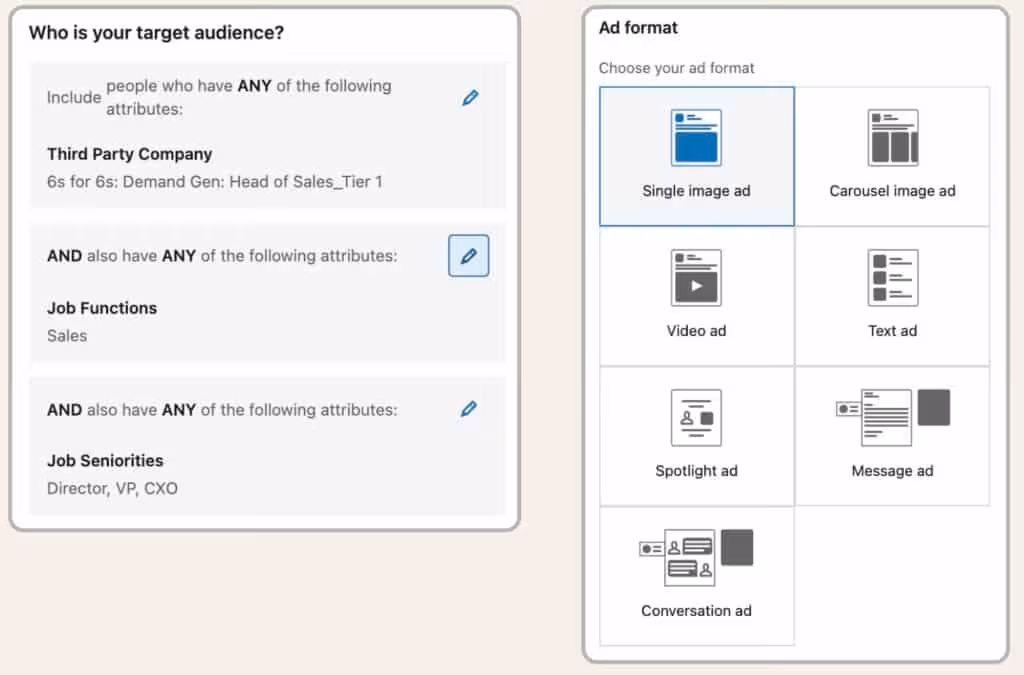Select the Text ad icon

[x=893, y=277]
